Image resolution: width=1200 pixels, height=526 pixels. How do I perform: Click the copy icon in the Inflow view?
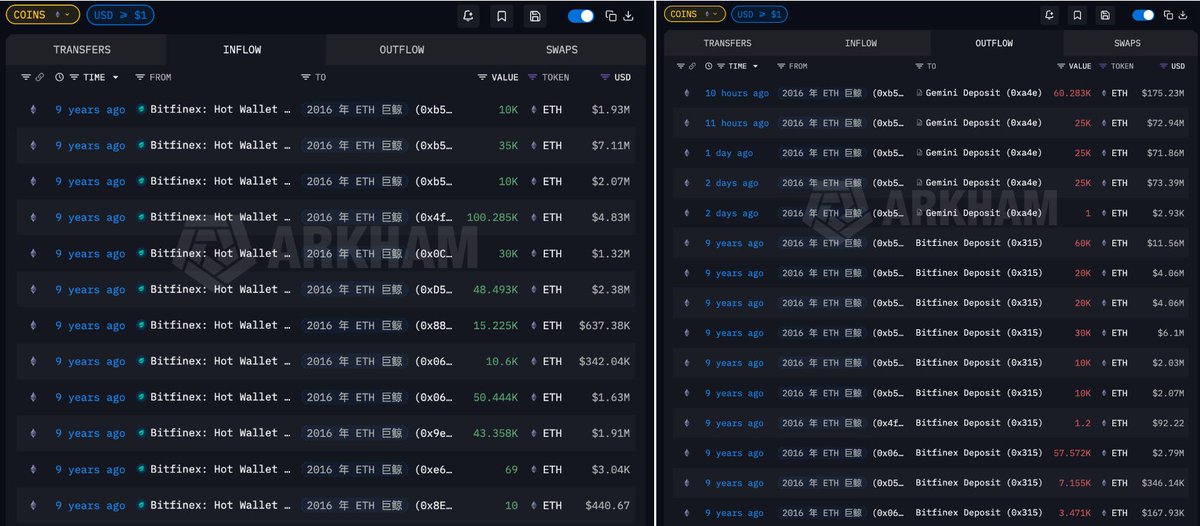[x=611, y=16]
